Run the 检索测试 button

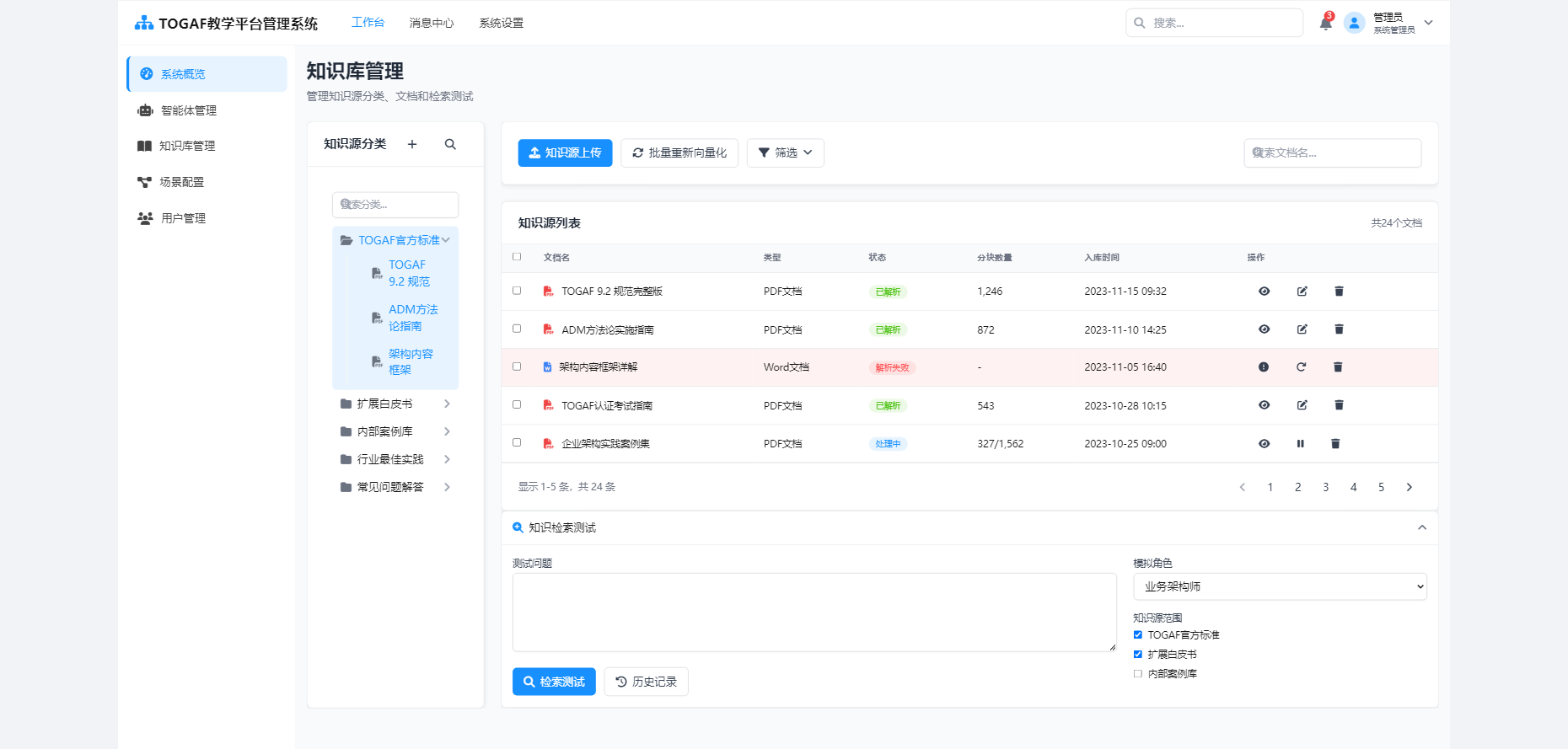click(554, 682)
